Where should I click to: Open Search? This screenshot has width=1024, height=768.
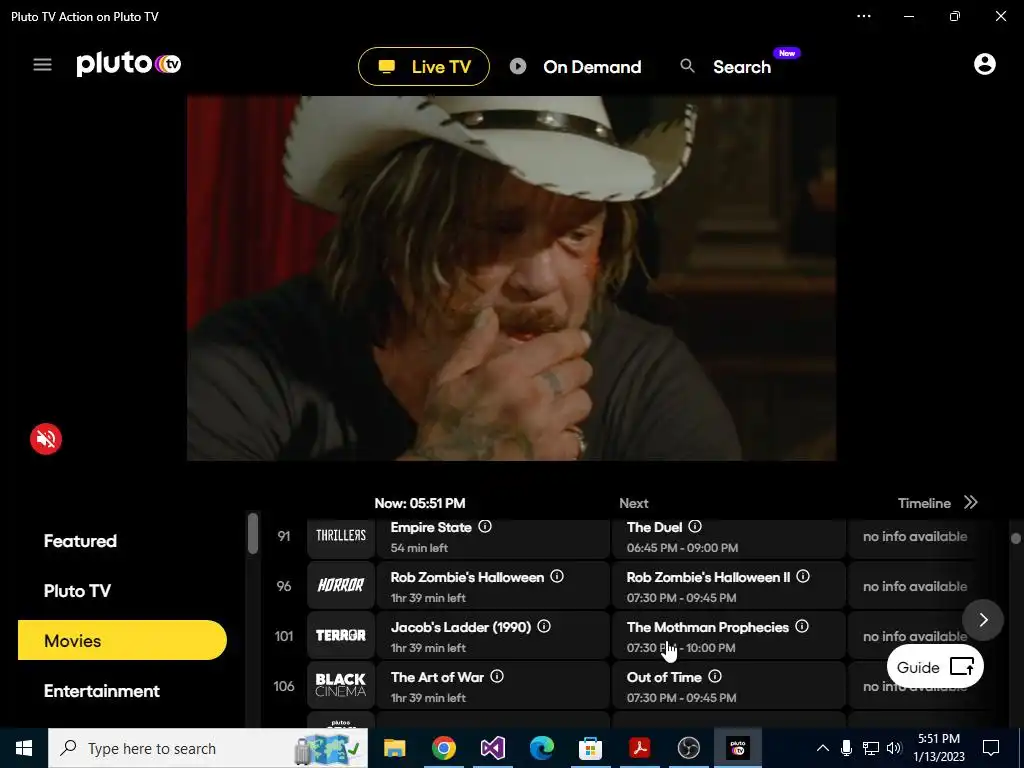click(x=726, y=67)
